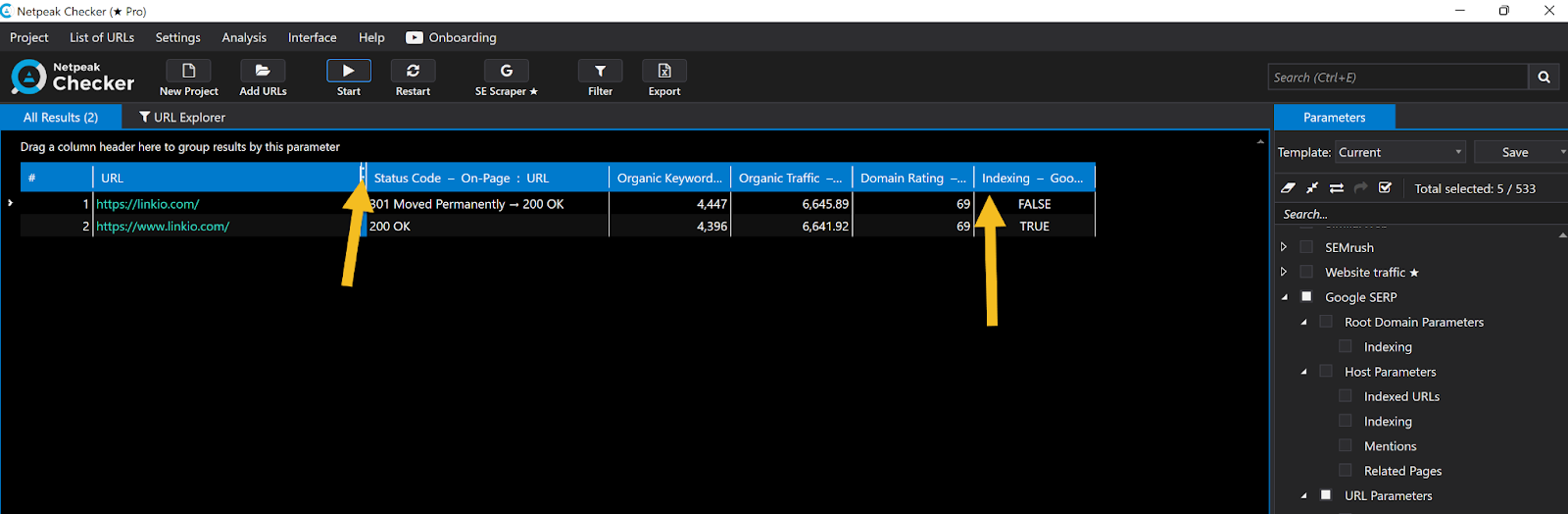Select the TRUE indexing cell
The width and height of the screenshot is (1568, 514).
click(x=1034, y=226)
